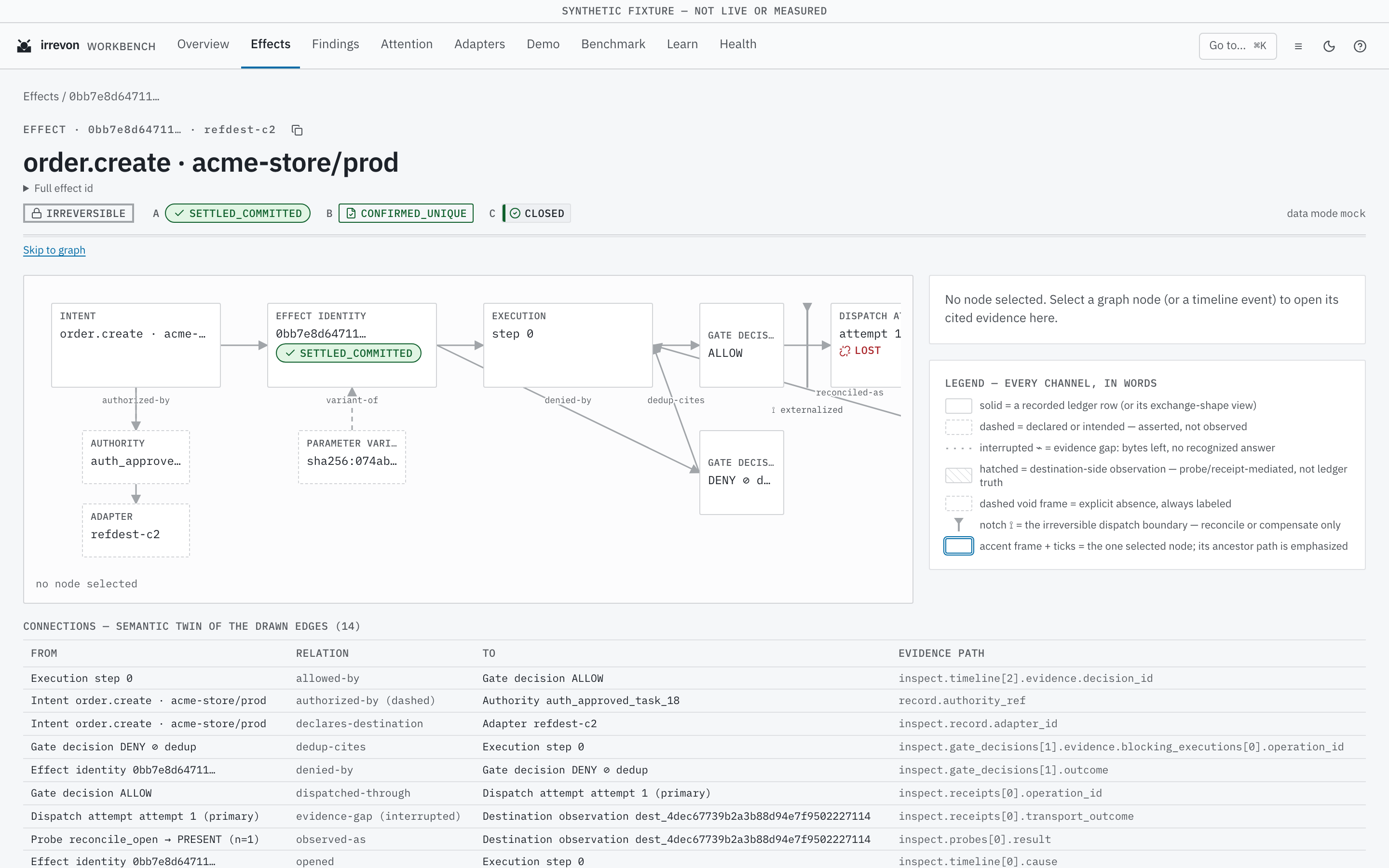Click the Effects breadcrumb link
Viewport: 1389px width, 868px height.
tap(41, 96)
